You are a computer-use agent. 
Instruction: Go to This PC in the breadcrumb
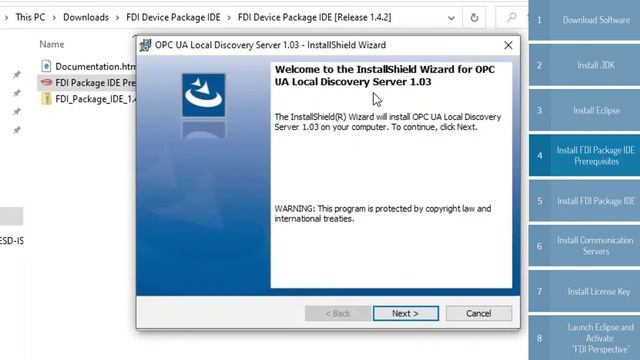[30, 18]
